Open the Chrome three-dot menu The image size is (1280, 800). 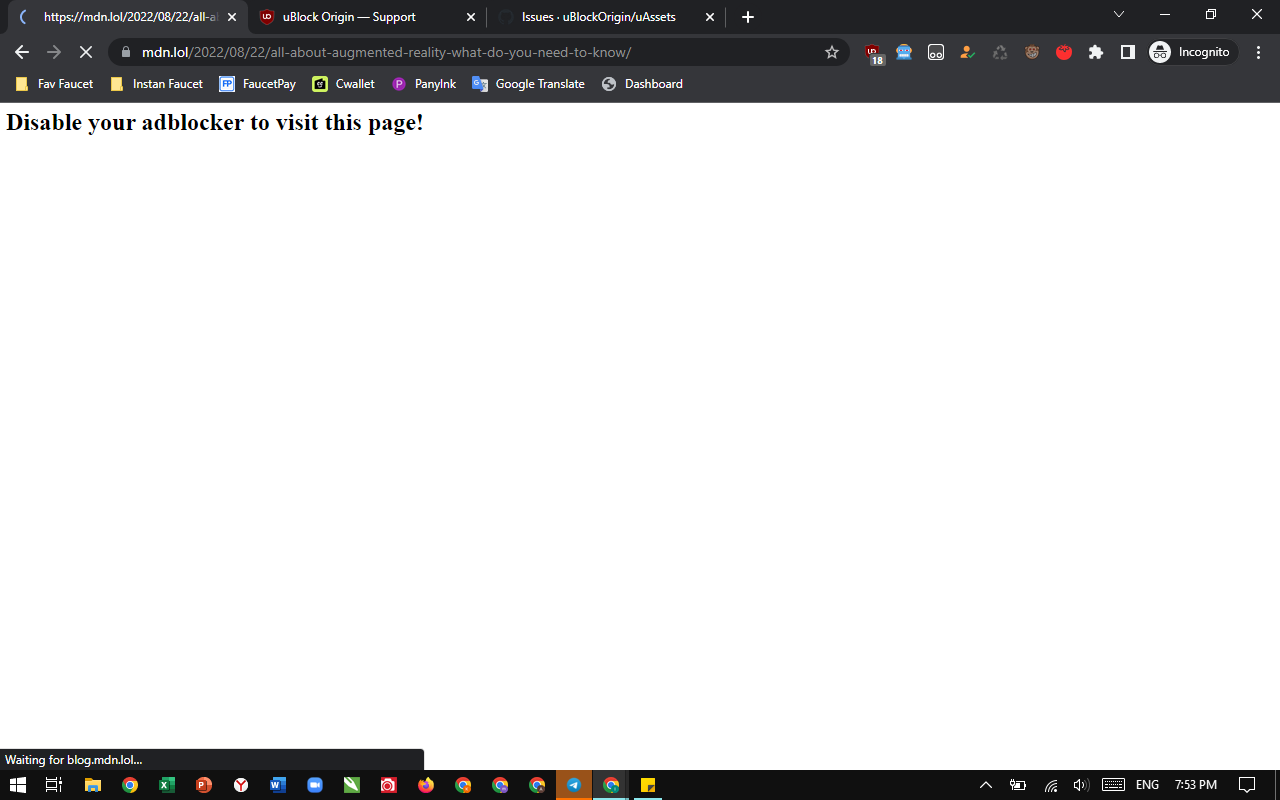tap(1258, 51)
